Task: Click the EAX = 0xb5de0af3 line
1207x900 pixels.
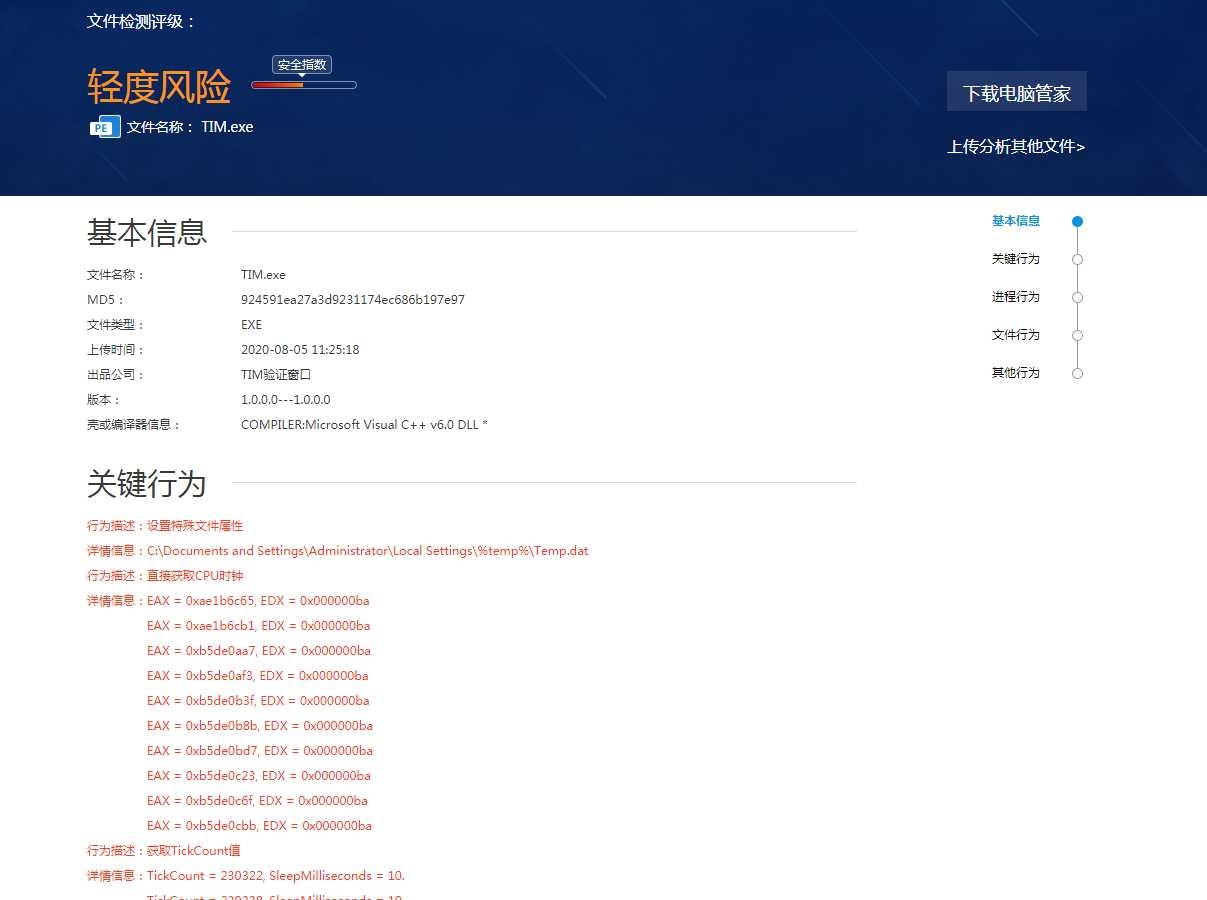Action: pos(257,676)
